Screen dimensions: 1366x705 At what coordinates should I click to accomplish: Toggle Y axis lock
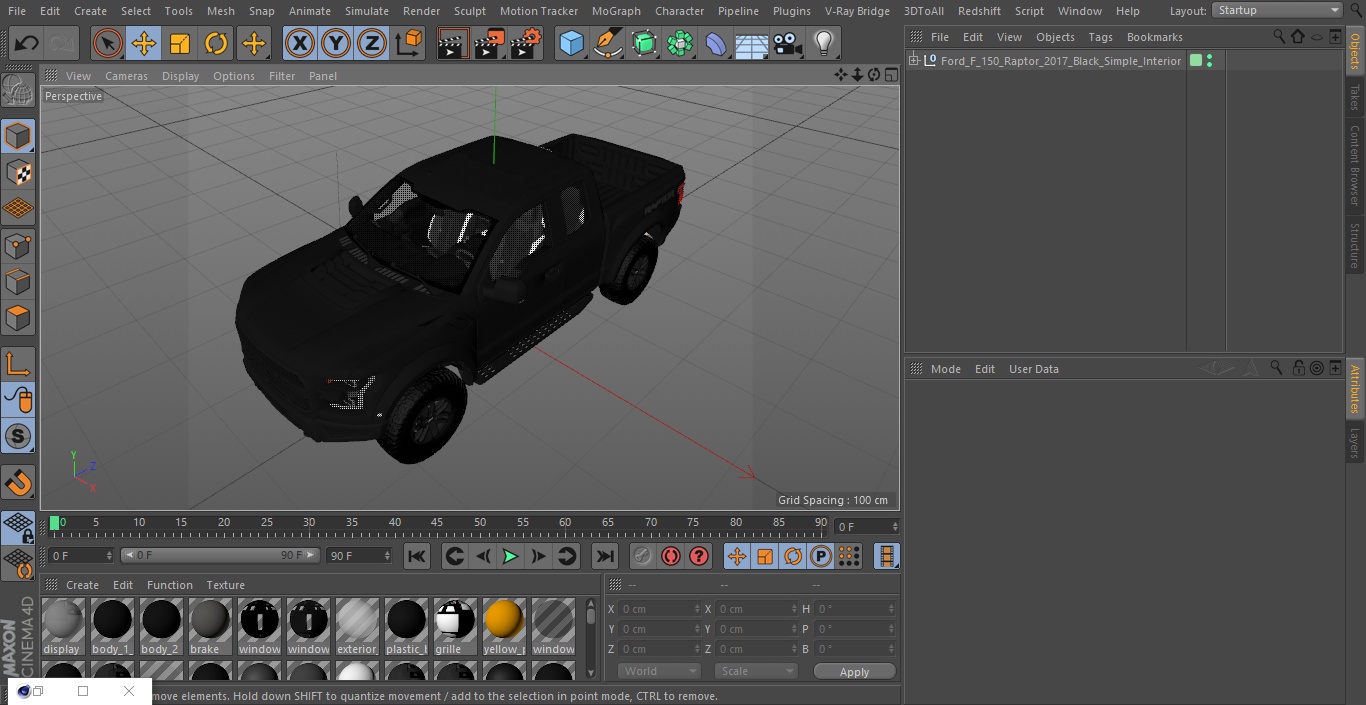point(335,43)
